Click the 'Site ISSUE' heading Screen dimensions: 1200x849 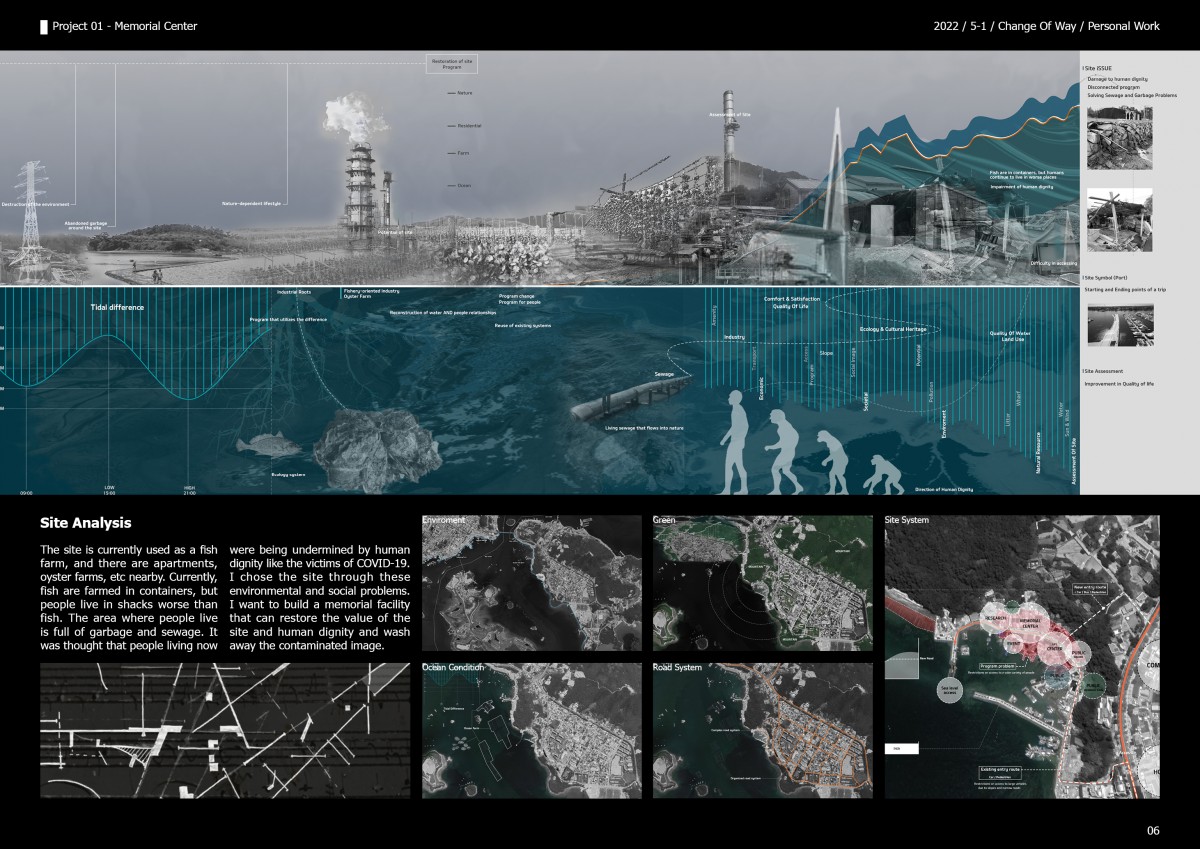click(1098, 68)
